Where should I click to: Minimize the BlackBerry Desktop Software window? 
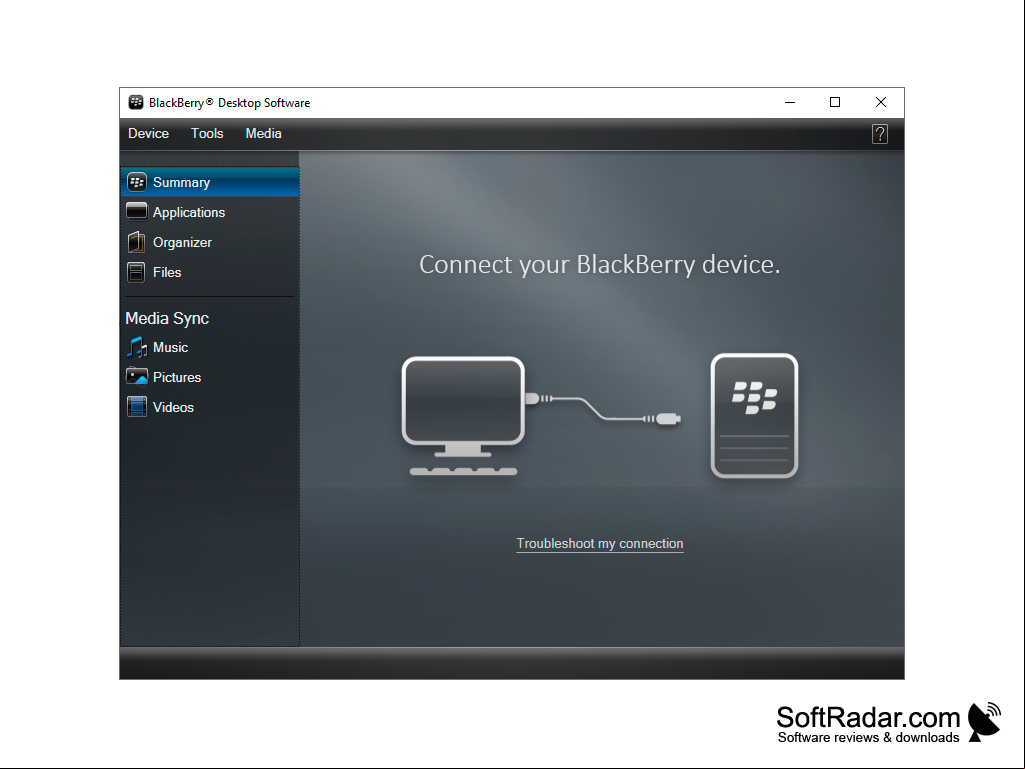[790, 102]
